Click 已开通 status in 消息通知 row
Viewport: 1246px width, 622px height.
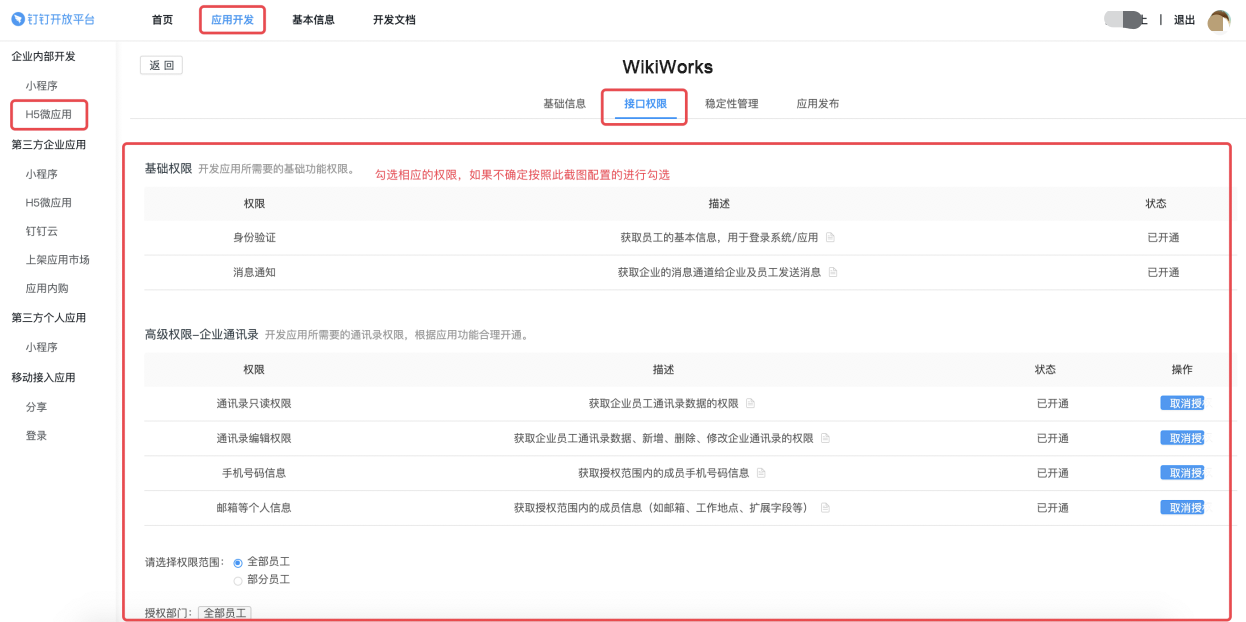pos(1163,272)
